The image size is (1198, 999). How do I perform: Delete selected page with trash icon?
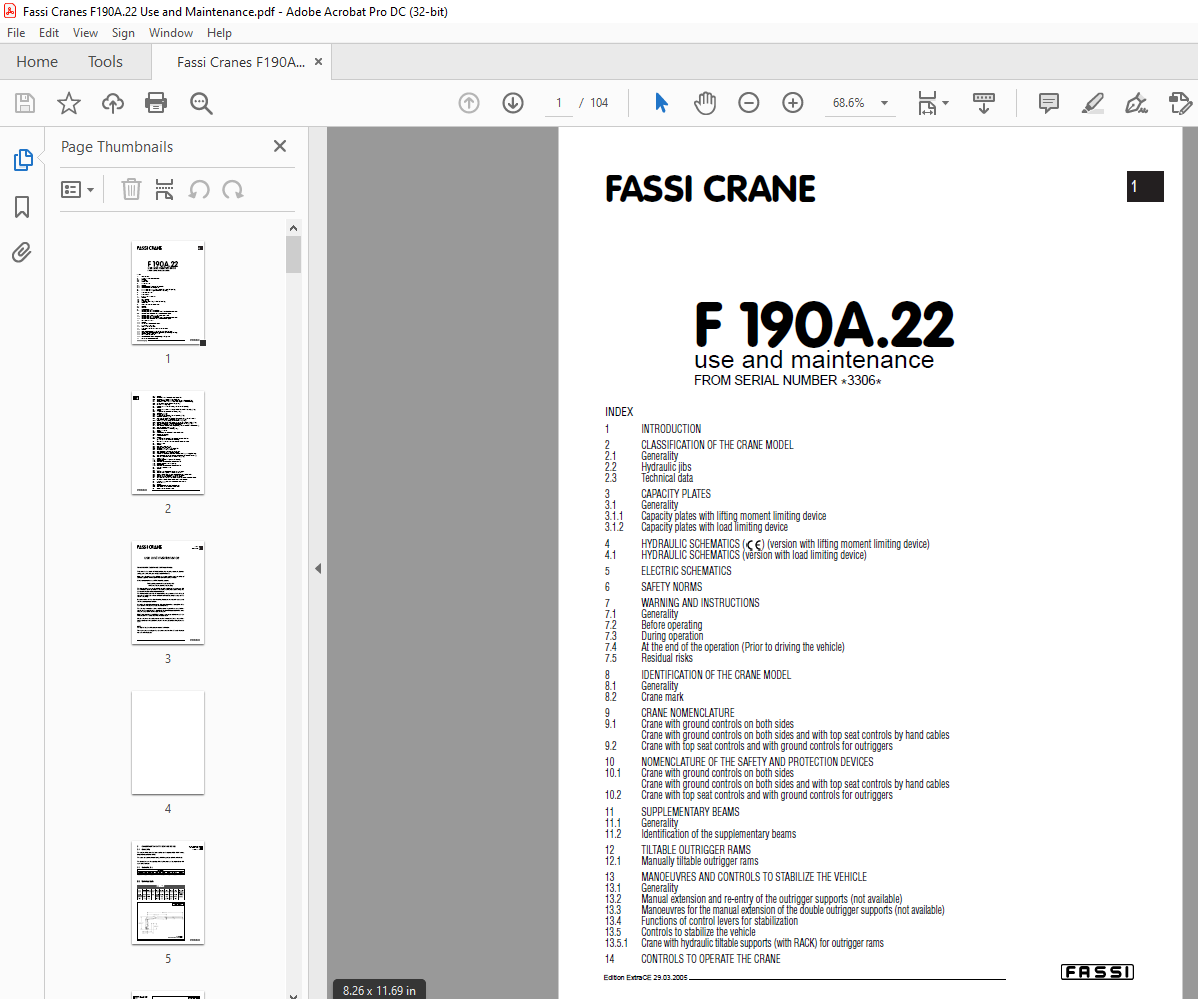tap(131, 189)
